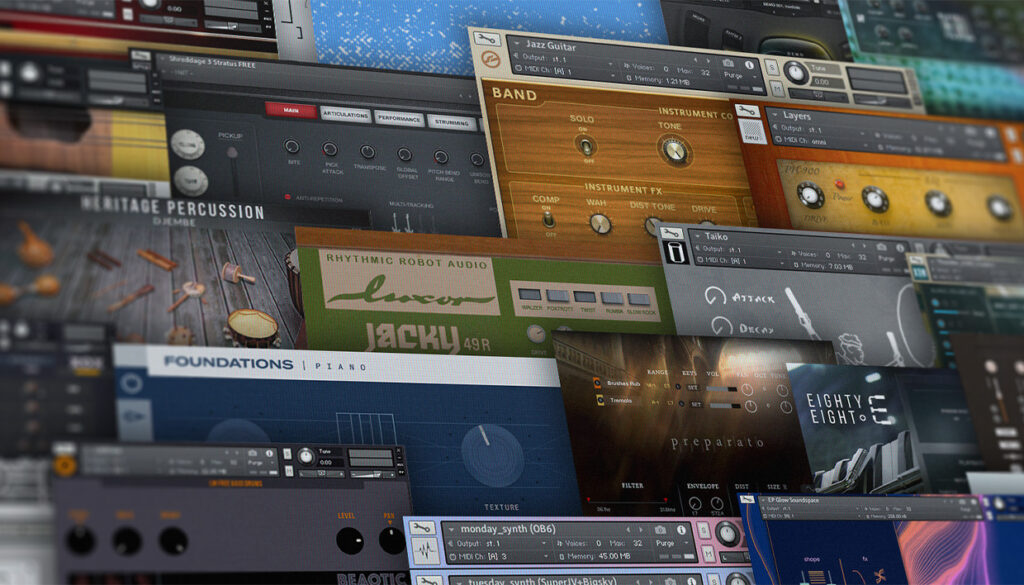Toggle the Brushes Rub layer power button

tap(597, 383)
